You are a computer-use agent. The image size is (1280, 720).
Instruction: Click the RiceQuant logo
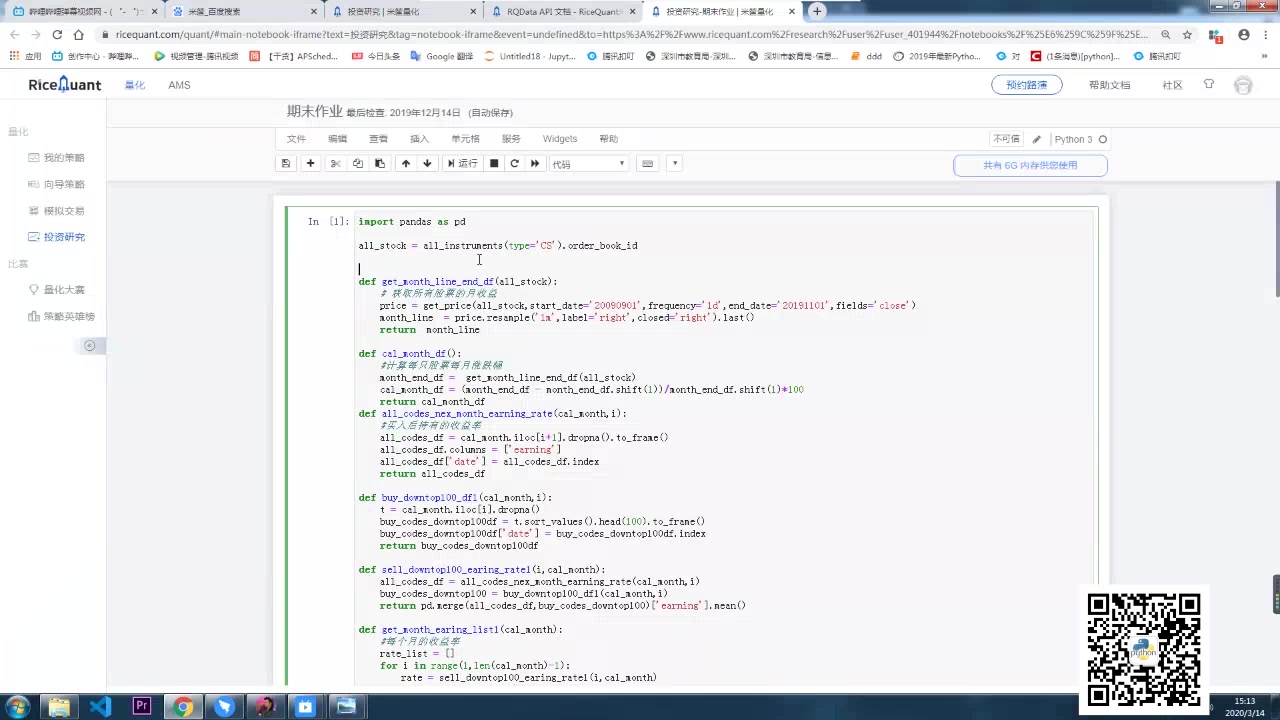click(65, 85)
